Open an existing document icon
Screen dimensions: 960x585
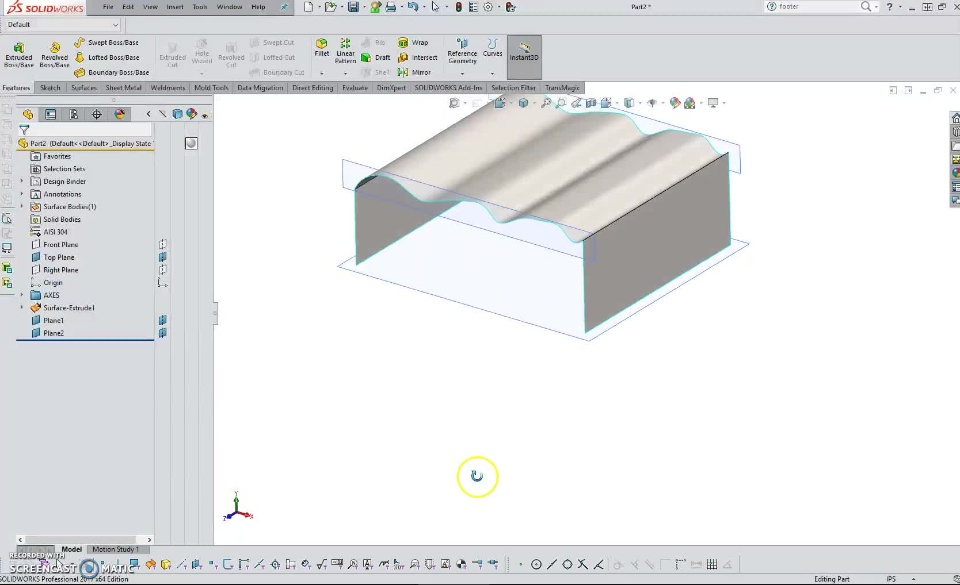(331, 7)
